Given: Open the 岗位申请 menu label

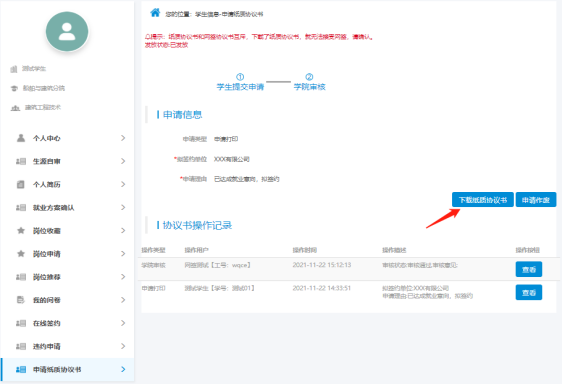Looking at the screenshot, I should click(47, 254).
